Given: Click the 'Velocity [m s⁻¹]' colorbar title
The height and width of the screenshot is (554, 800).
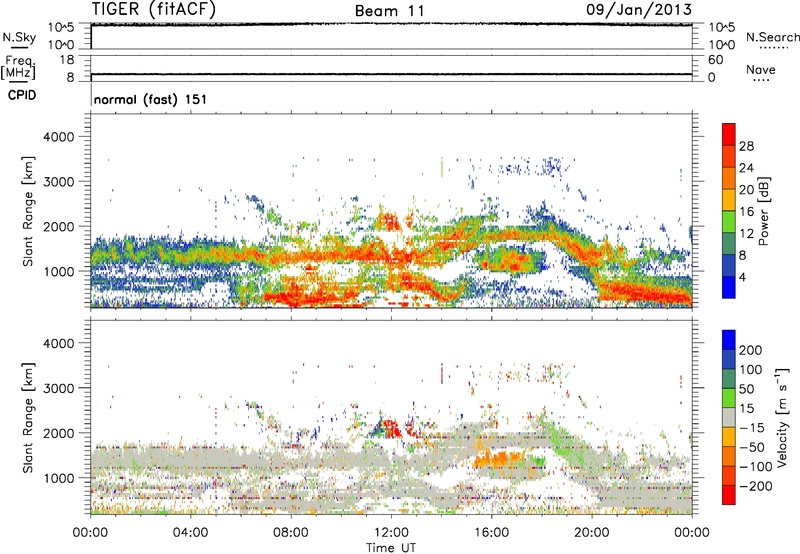Looking at the screenshot, I should coord(782,417).
